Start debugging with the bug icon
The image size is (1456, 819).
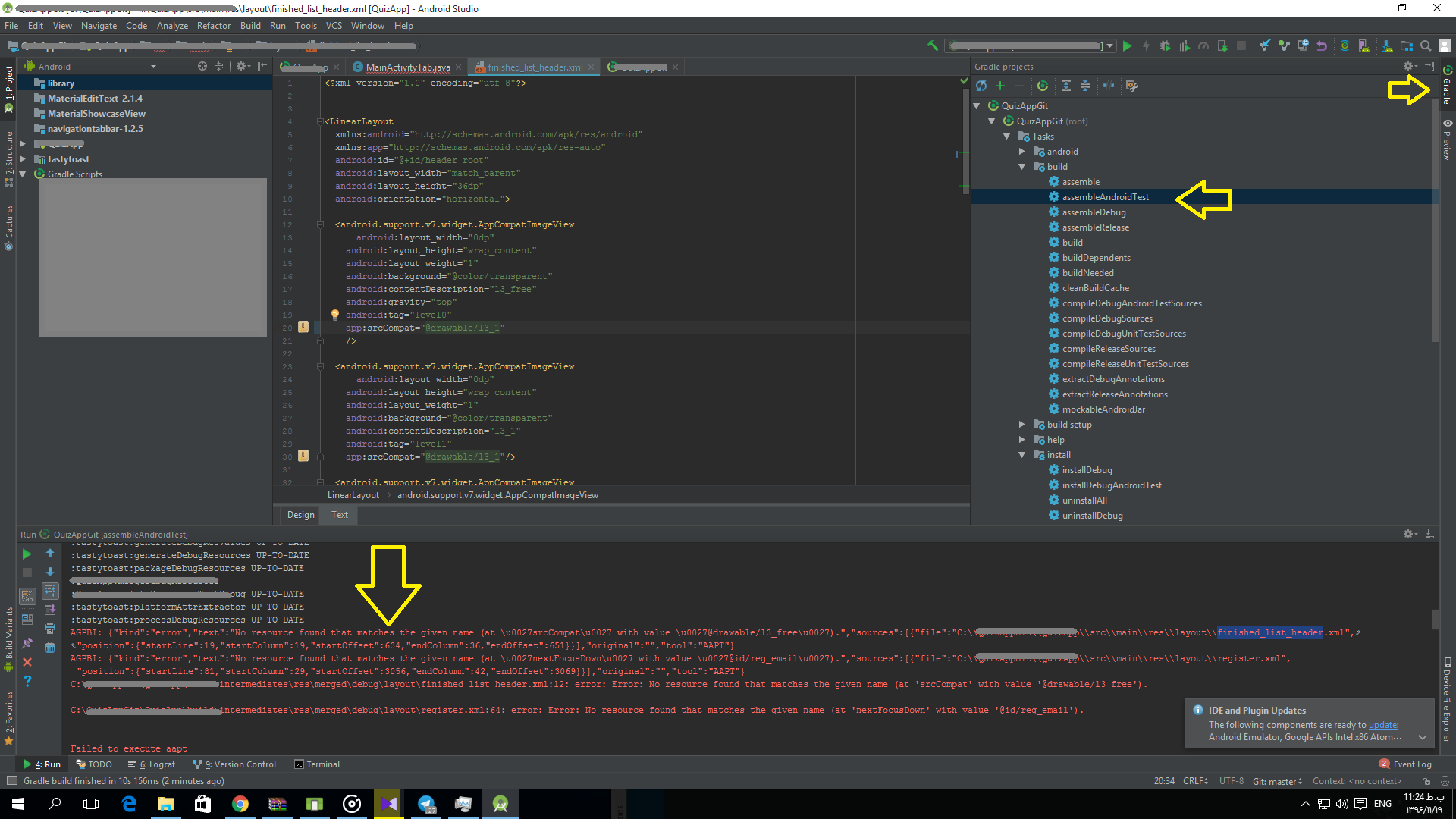click(1166, 46)
